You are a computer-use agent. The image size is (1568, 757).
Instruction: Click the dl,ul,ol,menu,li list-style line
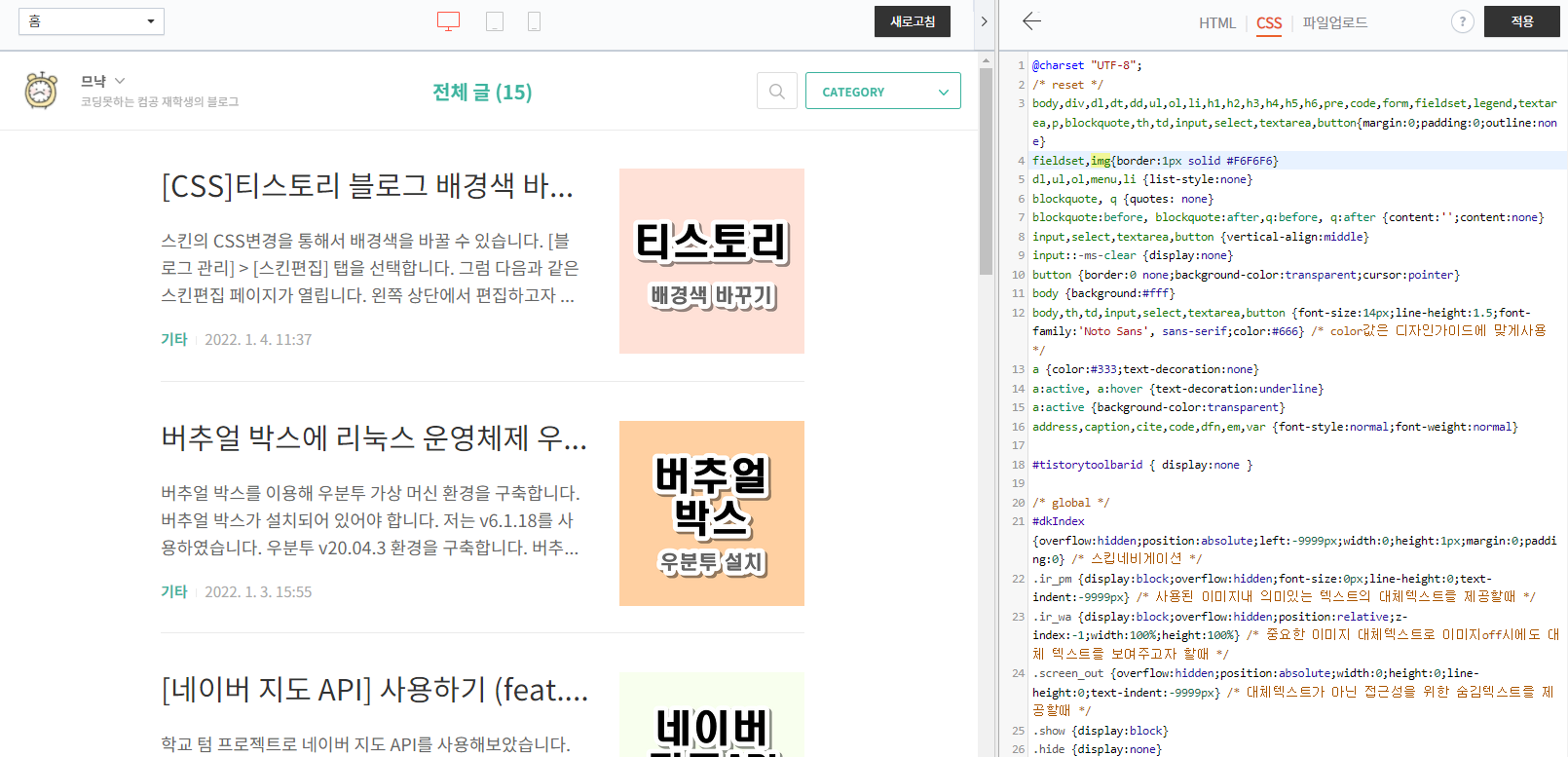[x=1142, y=179]
